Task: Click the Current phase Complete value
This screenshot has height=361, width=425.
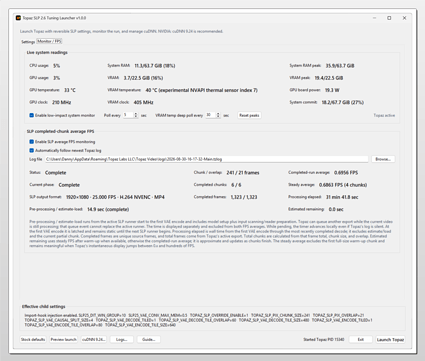Action: point(69,185)
